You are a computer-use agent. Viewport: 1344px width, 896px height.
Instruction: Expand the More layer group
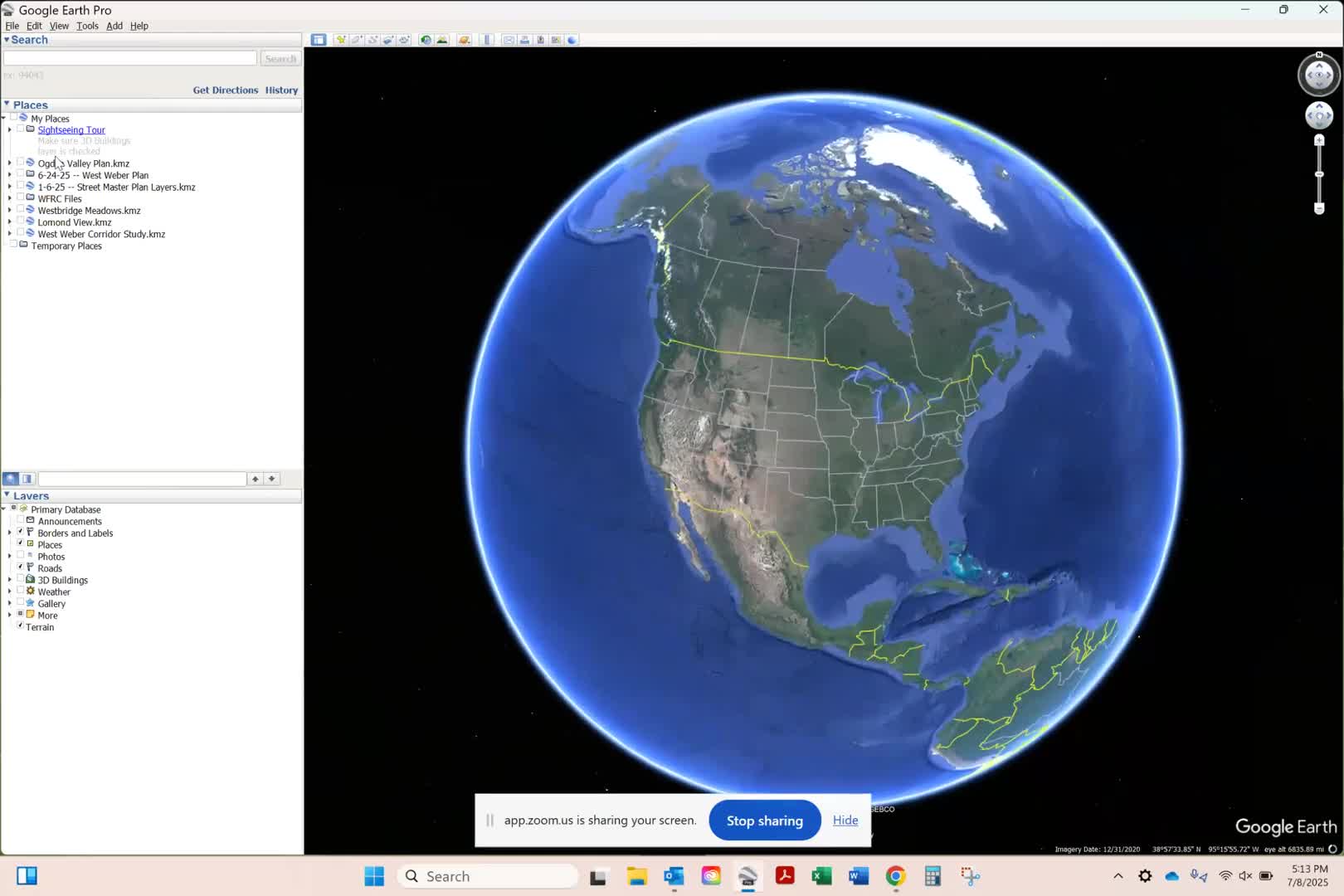click(9, 615)
